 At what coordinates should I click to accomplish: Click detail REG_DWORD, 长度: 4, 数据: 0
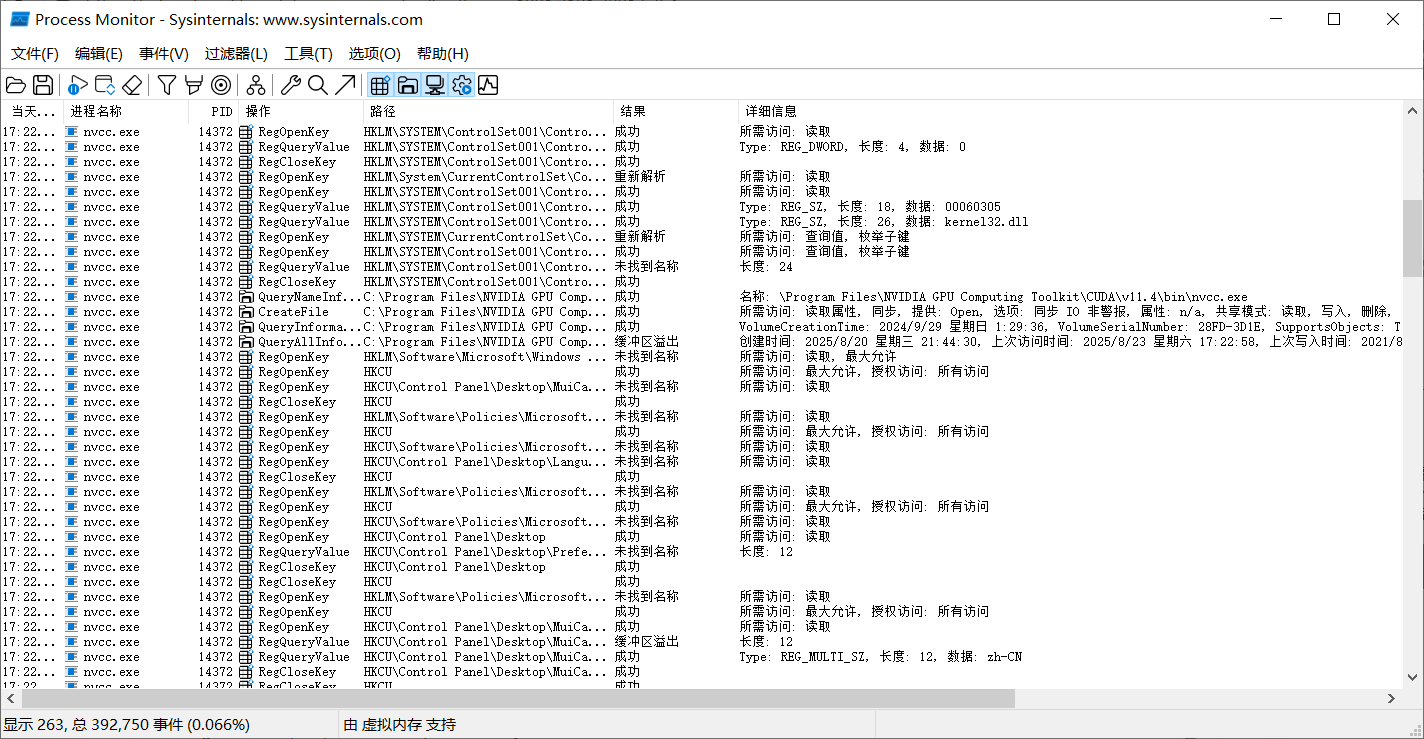click(852, 147)
